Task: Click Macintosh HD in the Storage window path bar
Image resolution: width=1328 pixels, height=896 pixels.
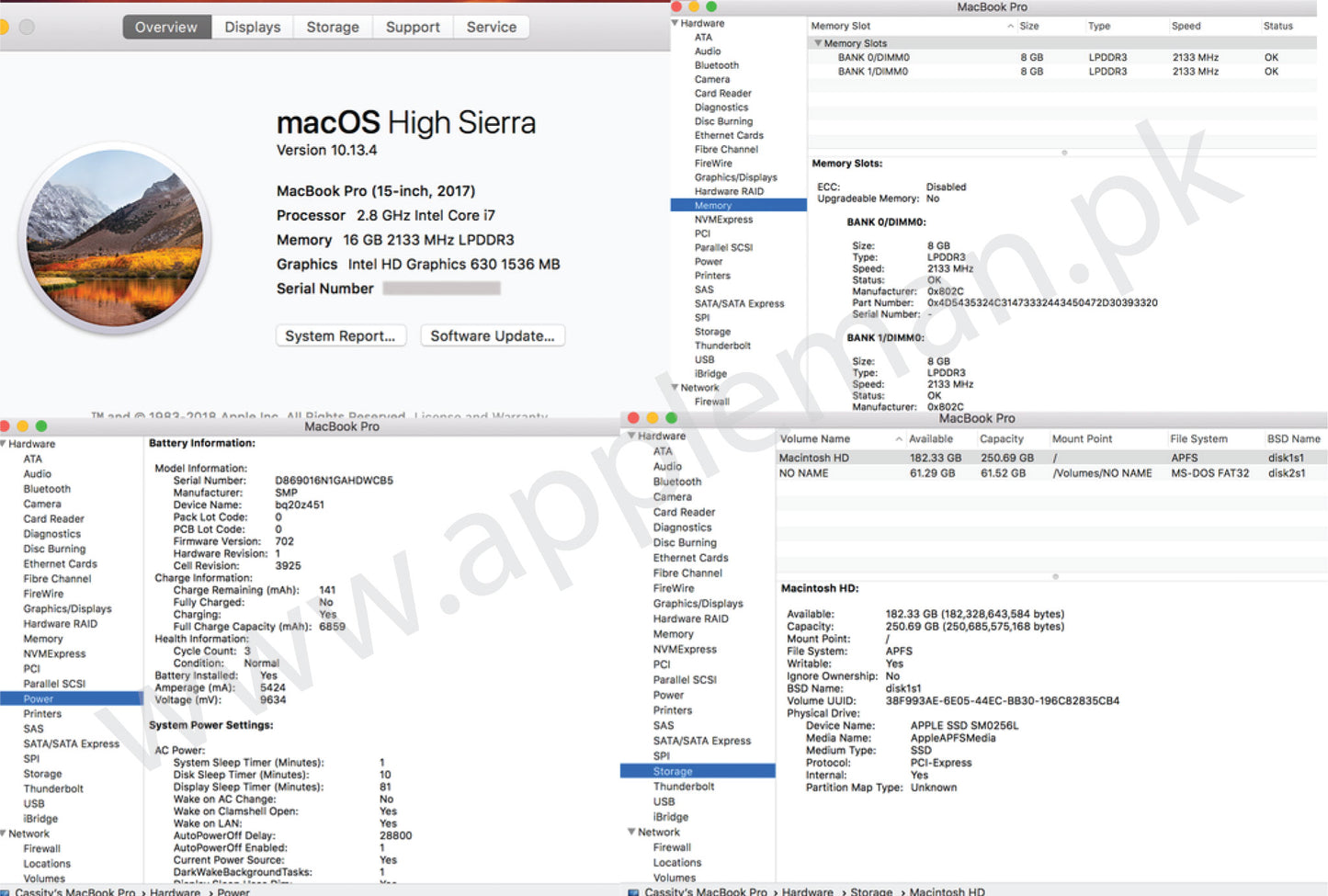Action: (x=947, y=891)
